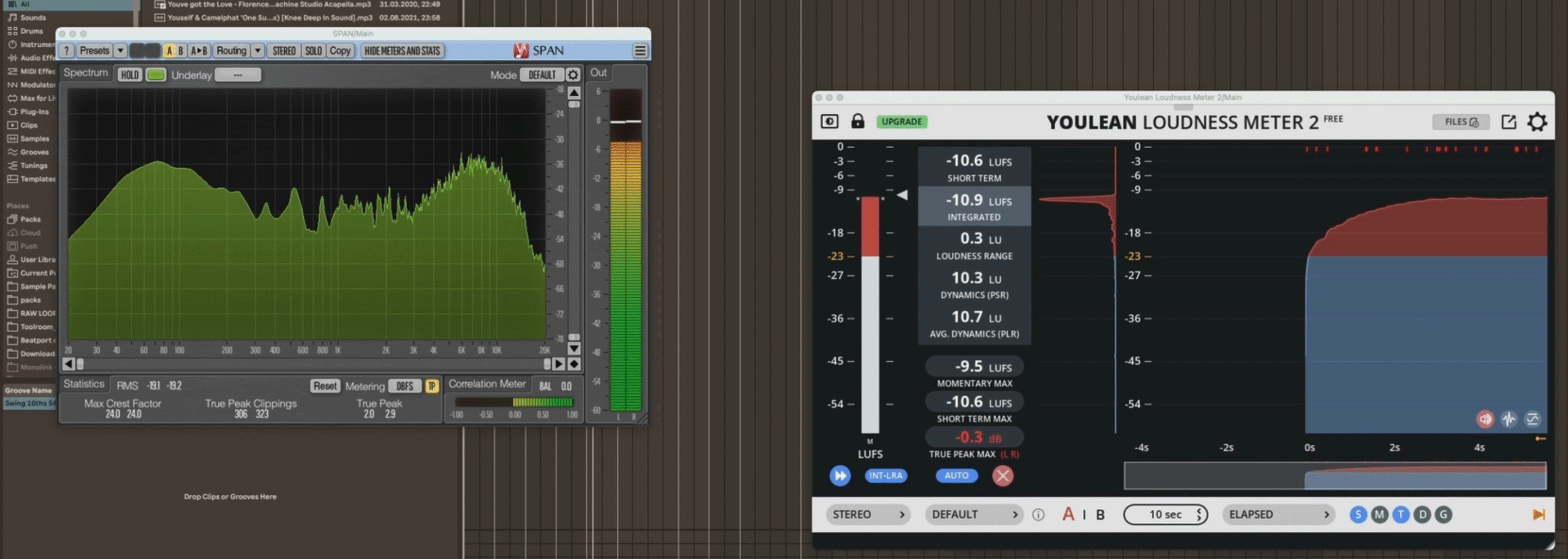Open the ELAPSED time display dropdown
This screenshot has height=559, width=1568.
1278,514
